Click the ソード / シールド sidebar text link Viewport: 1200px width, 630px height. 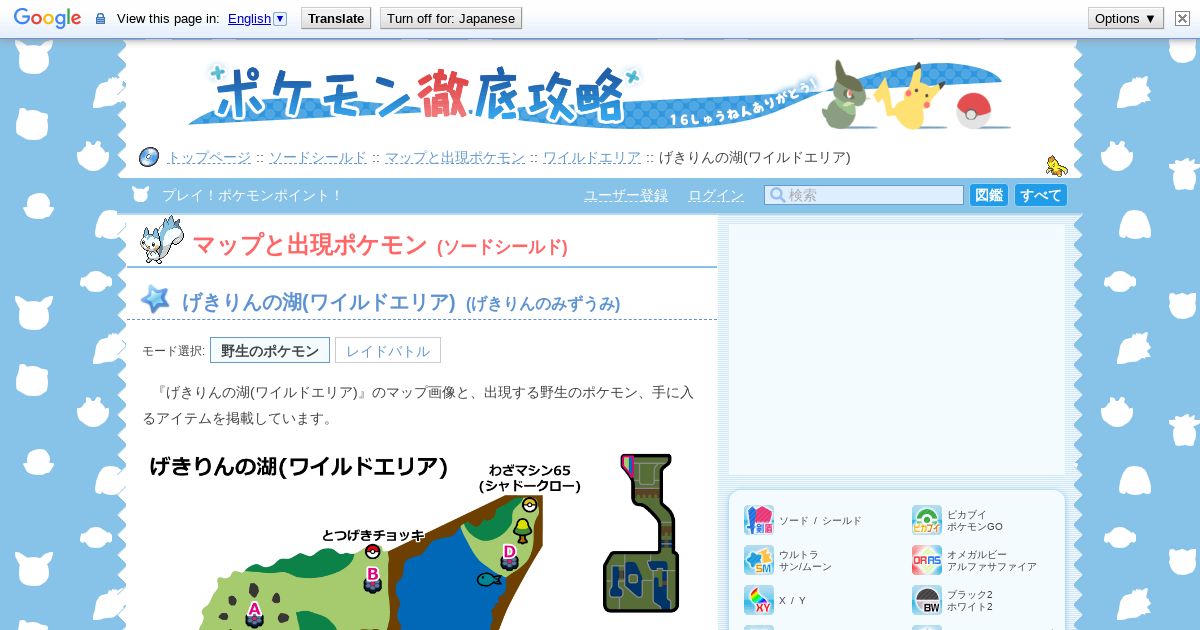(x=820, y=521)
